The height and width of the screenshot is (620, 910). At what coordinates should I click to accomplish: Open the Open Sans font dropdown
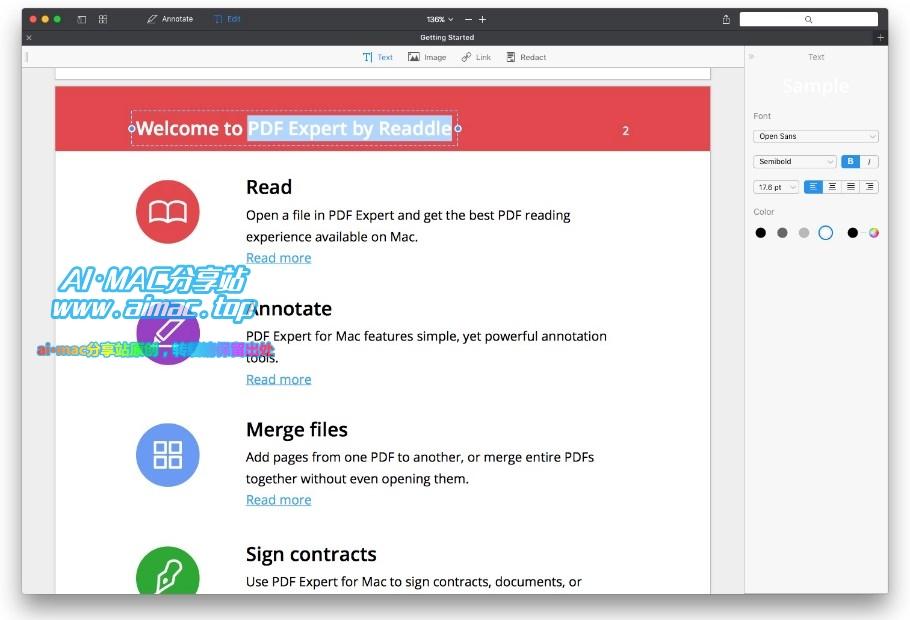815,136
